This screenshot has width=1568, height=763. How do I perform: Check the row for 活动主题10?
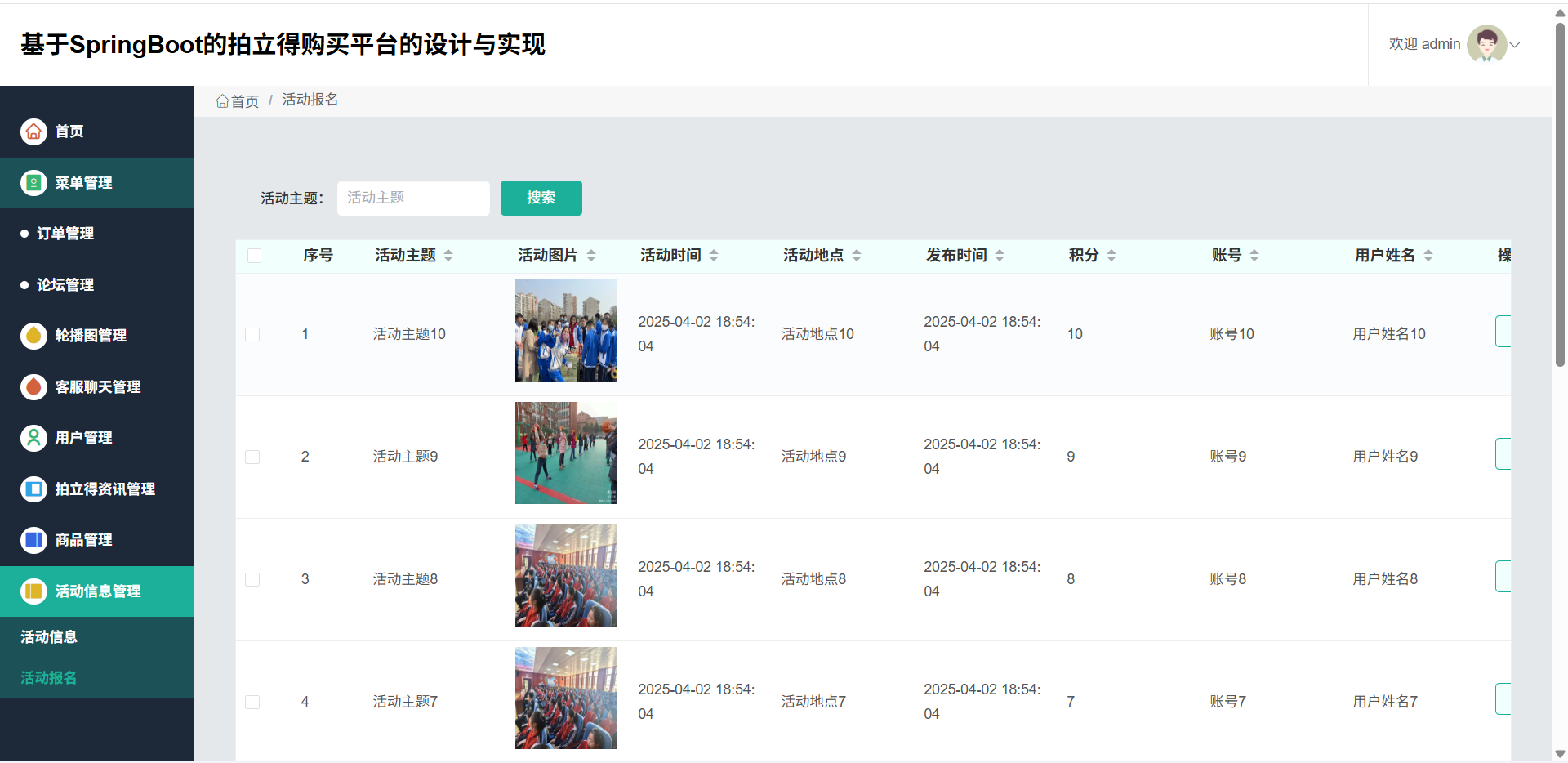(x=252, y=335)
